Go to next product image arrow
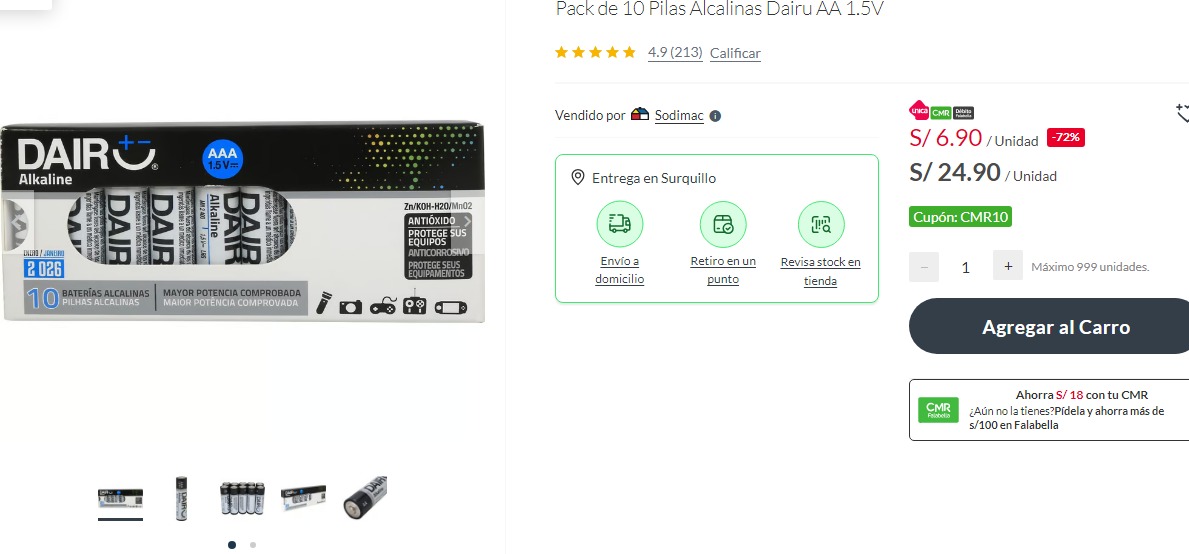 pos(468,221)
